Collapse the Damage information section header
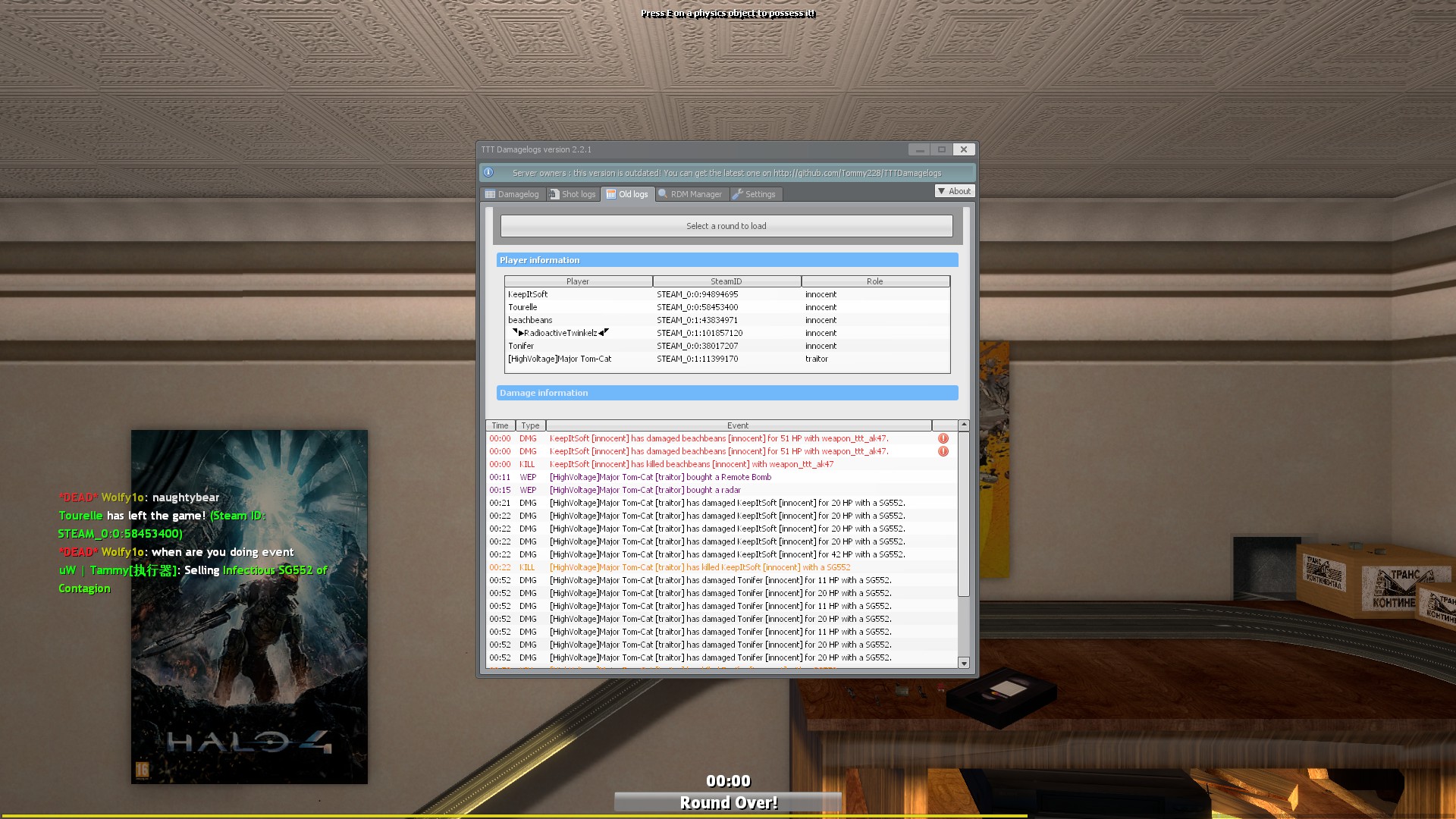Viewport: 1456px width, 819px height. pos(726,393)
